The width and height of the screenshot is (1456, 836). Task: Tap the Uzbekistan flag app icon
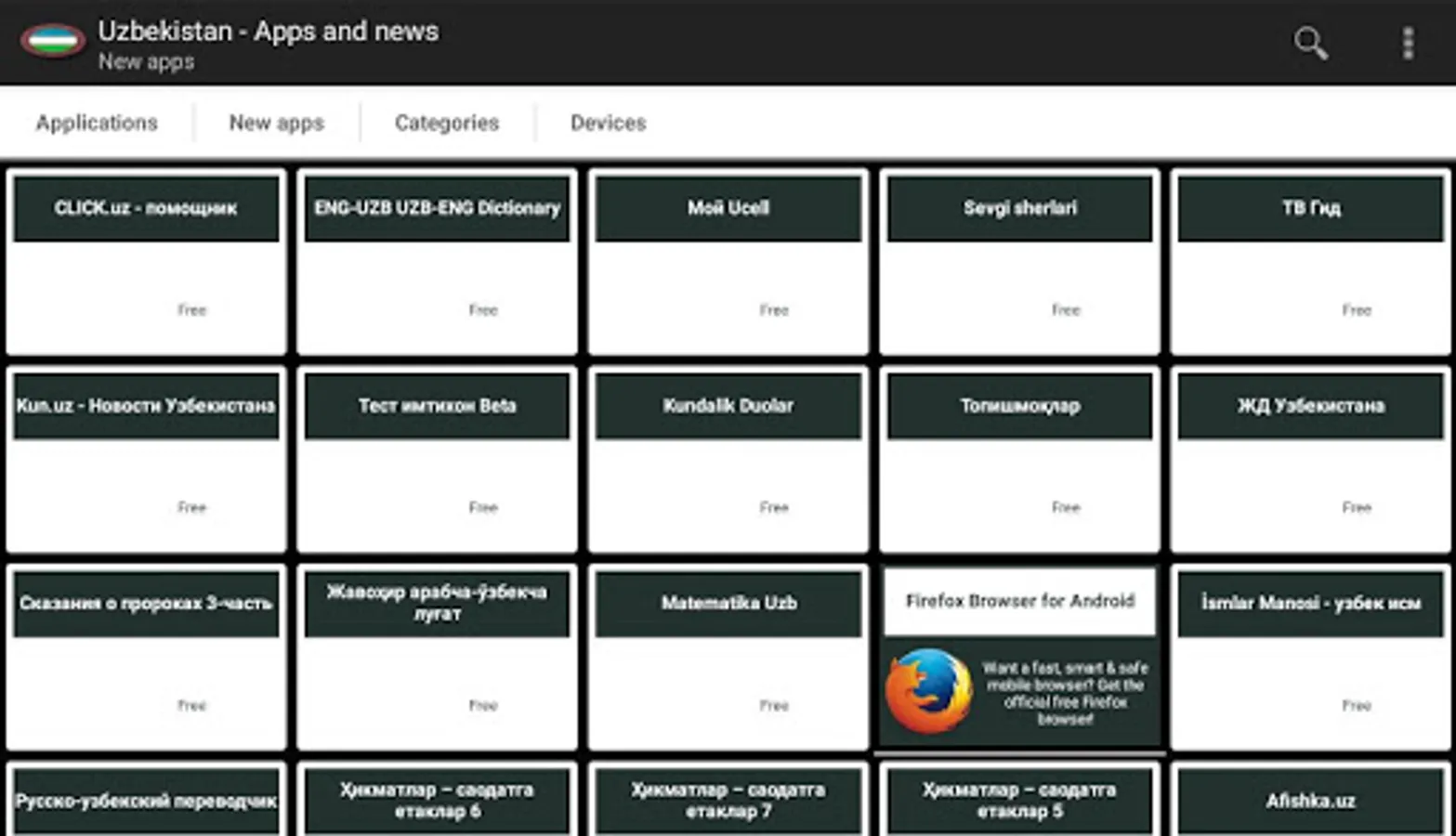coord(53,42)
